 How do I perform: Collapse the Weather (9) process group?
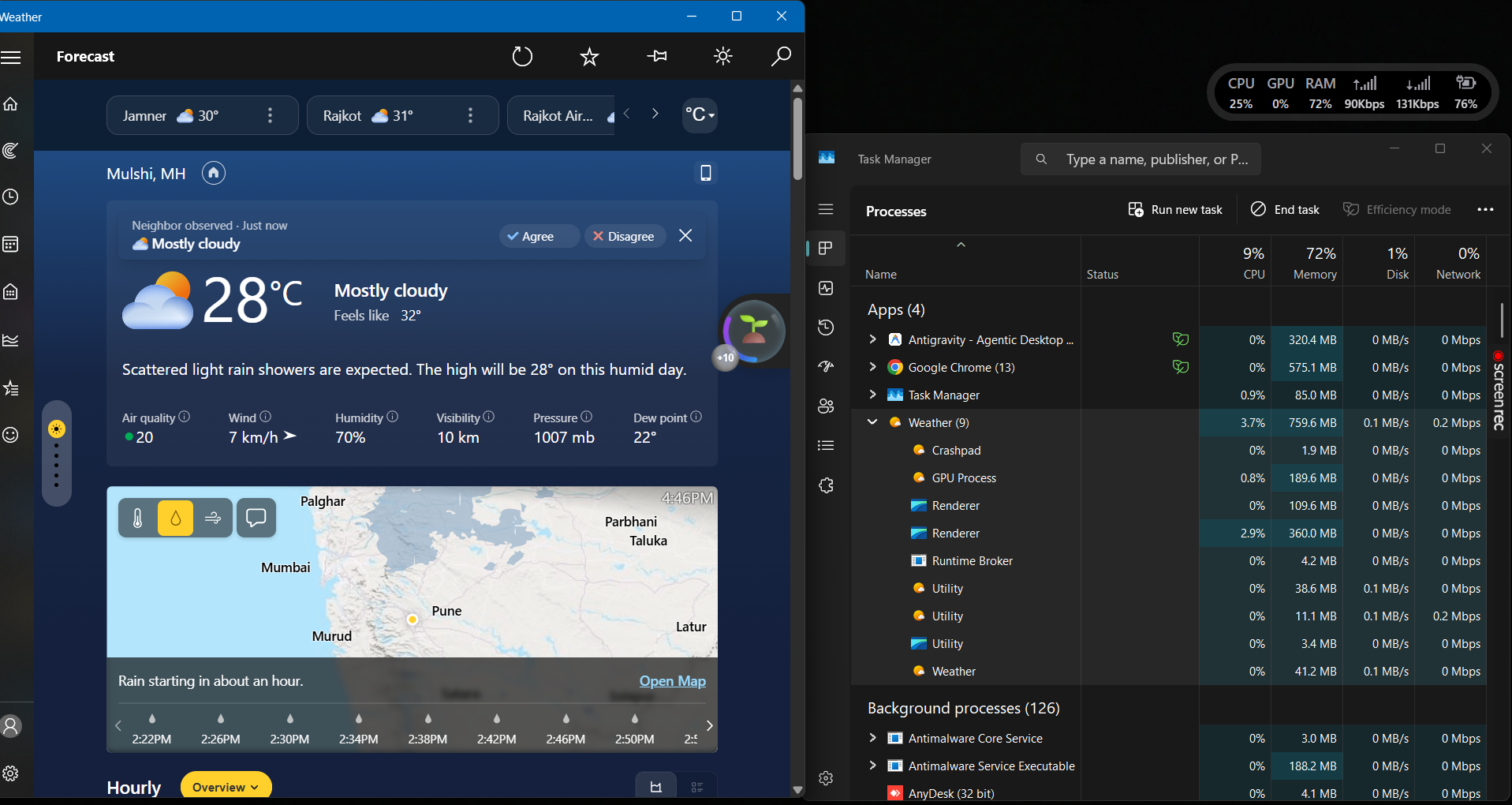872,422
